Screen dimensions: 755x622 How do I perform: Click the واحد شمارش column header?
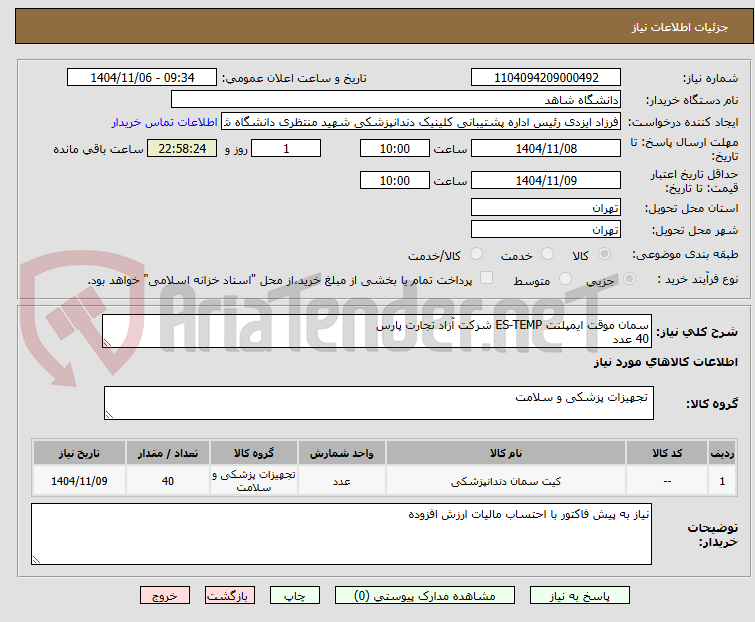pos(341,453)
